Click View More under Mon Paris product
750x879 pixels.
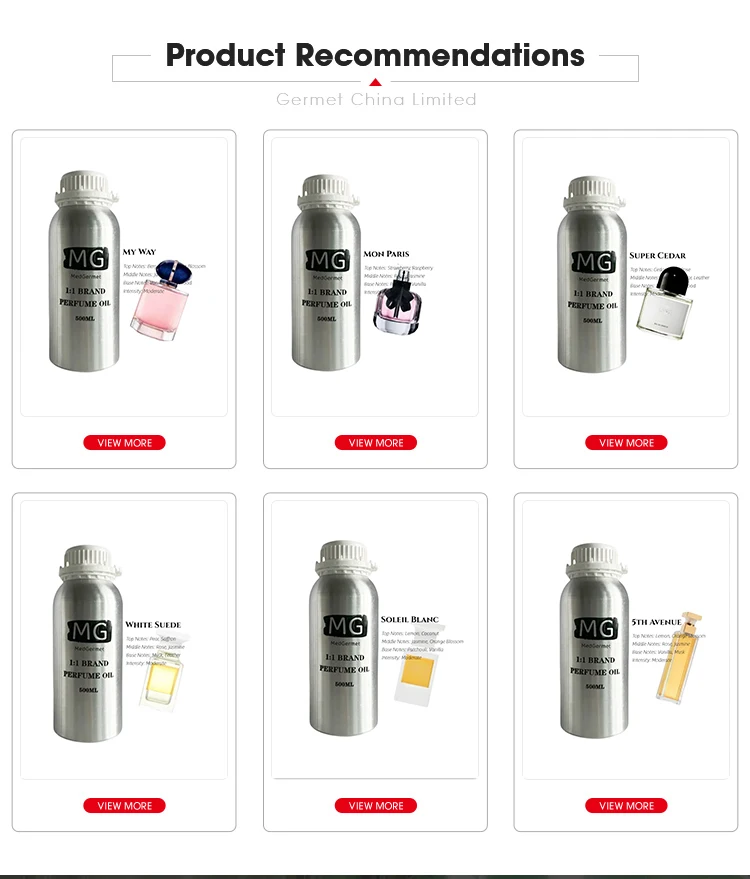376,442
